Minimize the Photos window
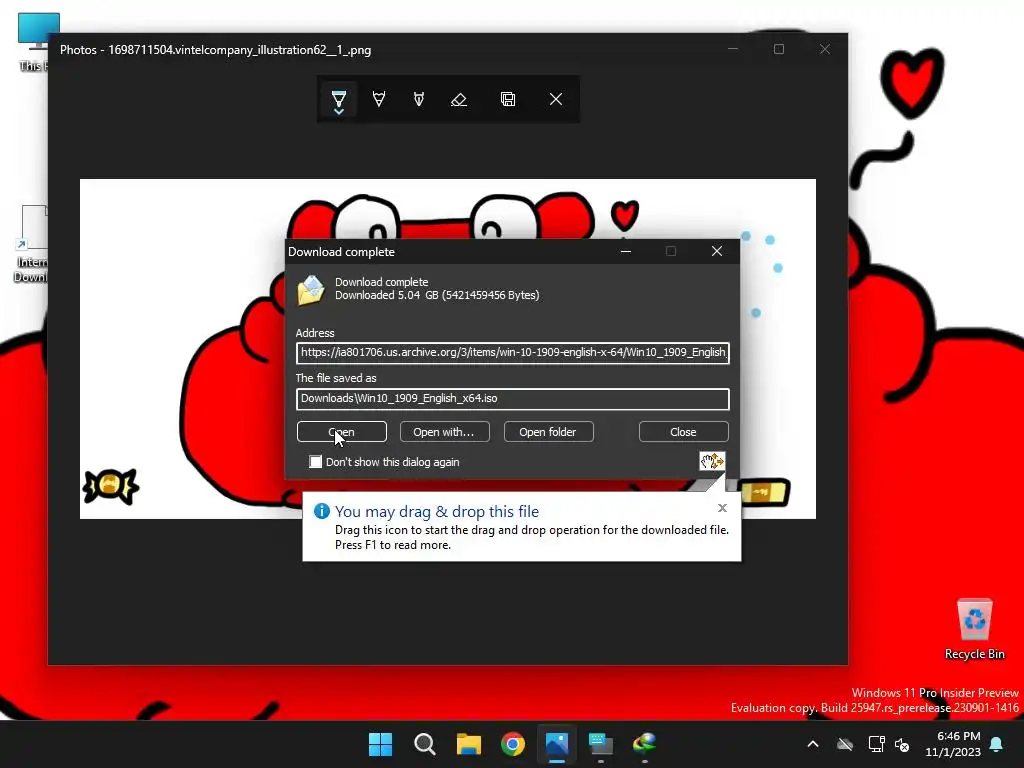This screenshot has height=768, width=1024. pyautogui.click(x=733, y=49)
